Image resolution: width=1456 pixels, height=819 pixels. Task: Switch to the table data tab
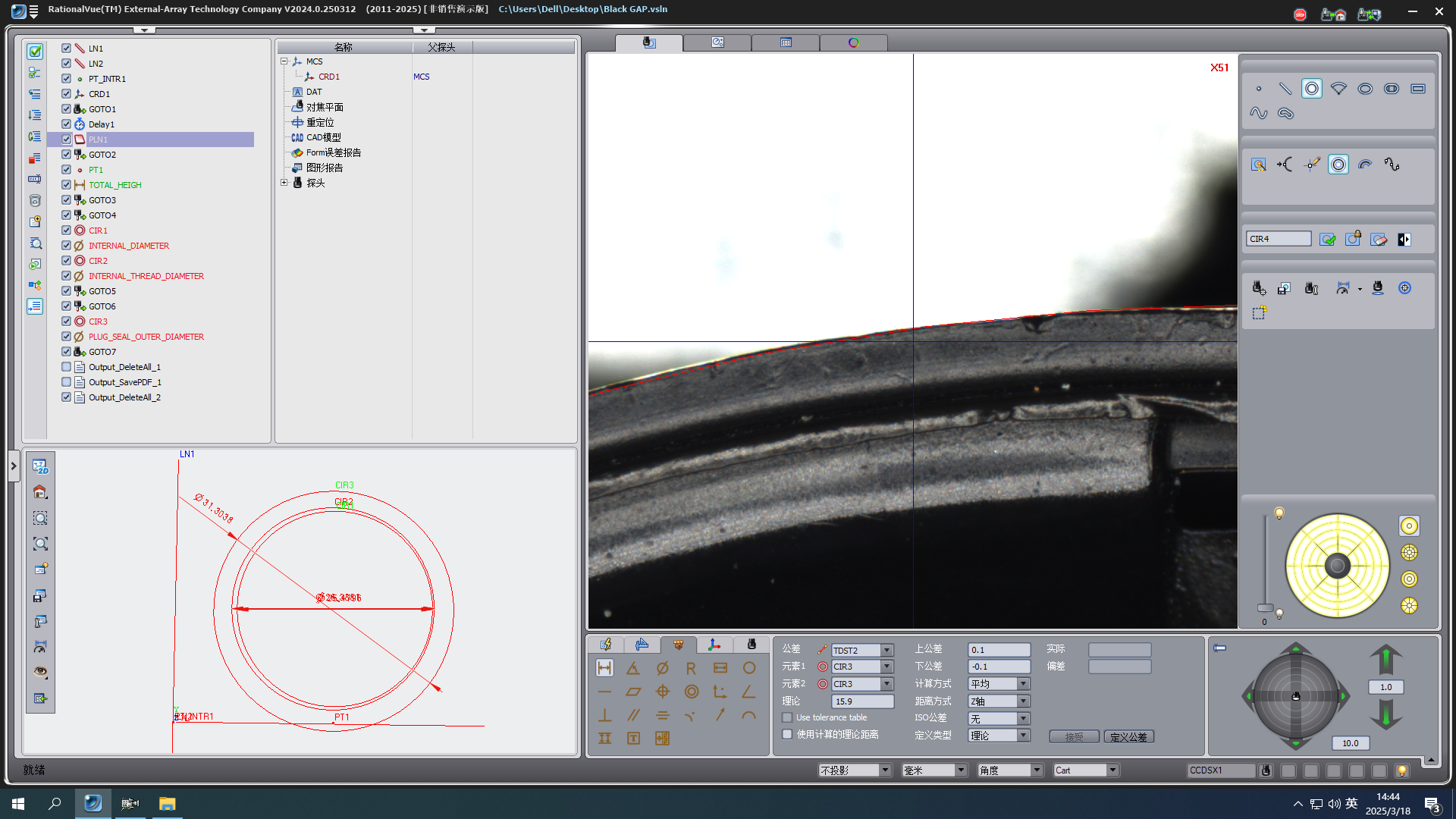[786, 42]
